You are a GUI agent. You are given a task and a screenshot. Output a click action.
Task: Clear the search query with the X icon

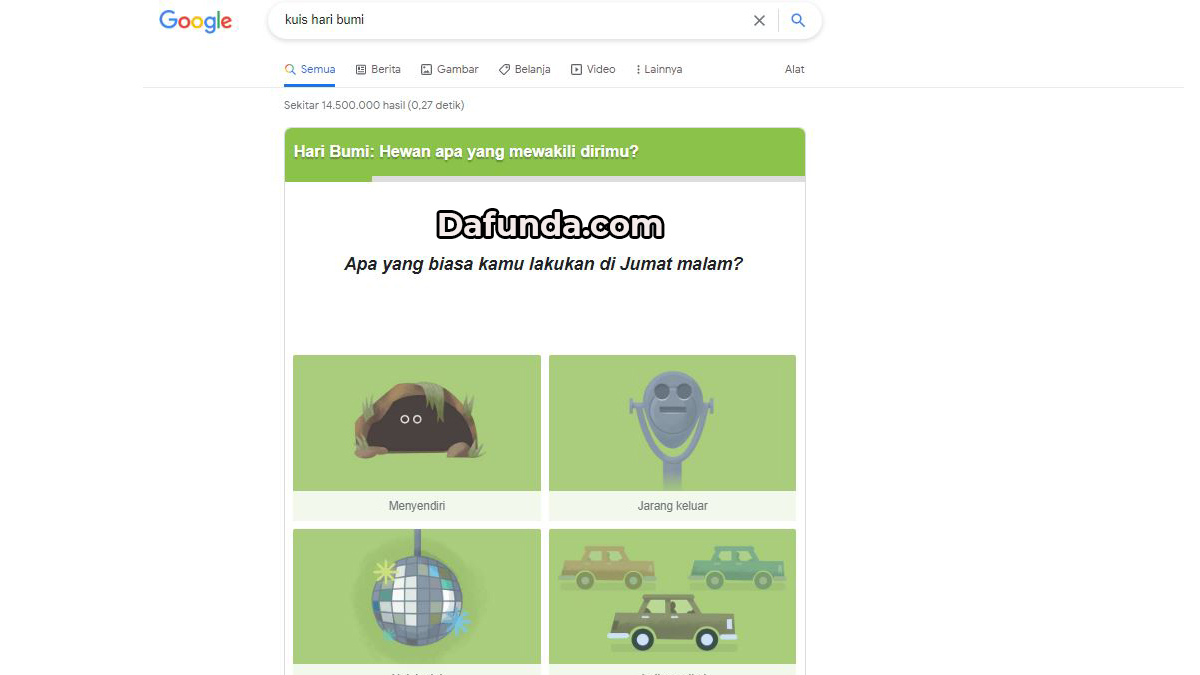759,20
